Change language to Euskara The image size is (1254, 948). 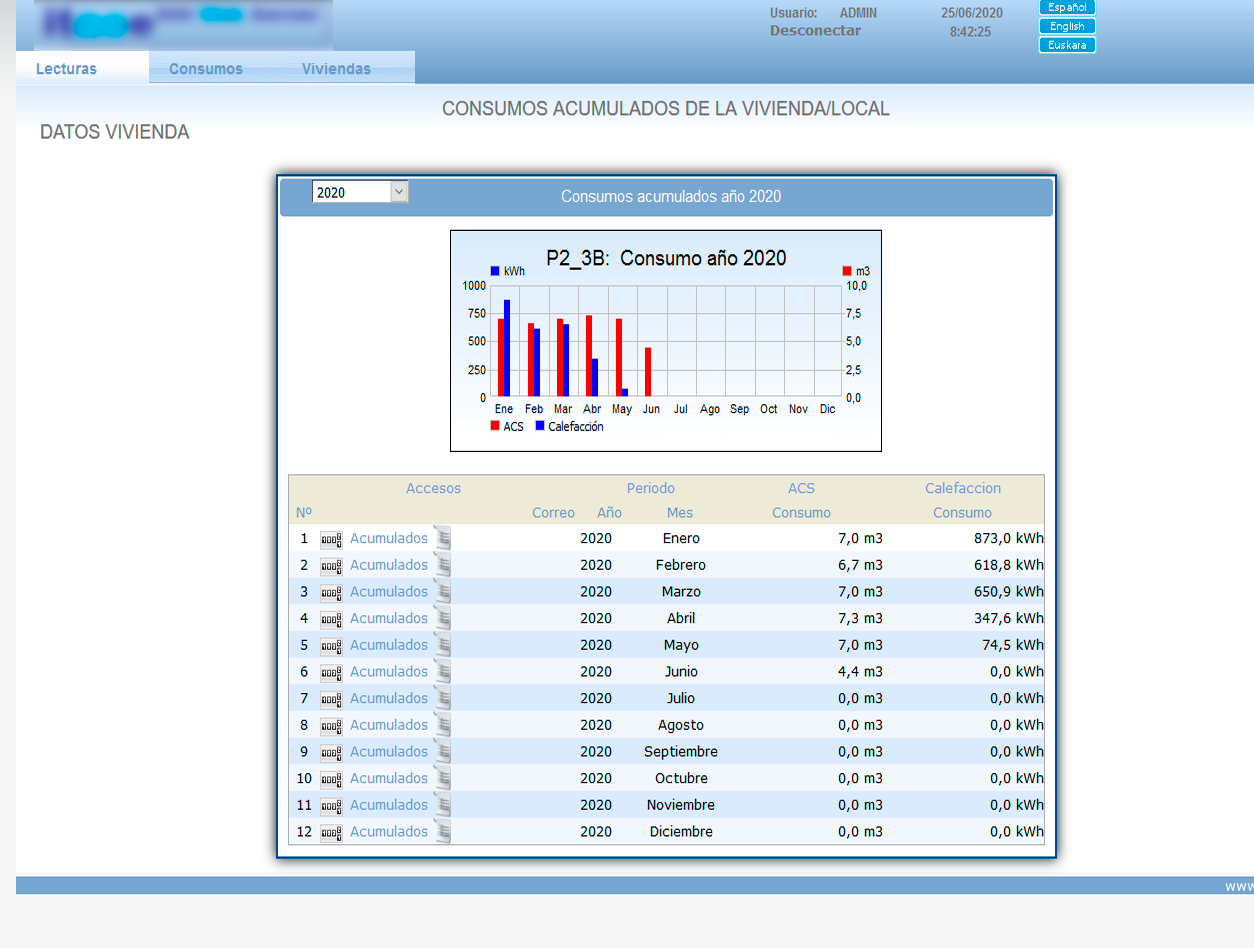point(1067,45)
